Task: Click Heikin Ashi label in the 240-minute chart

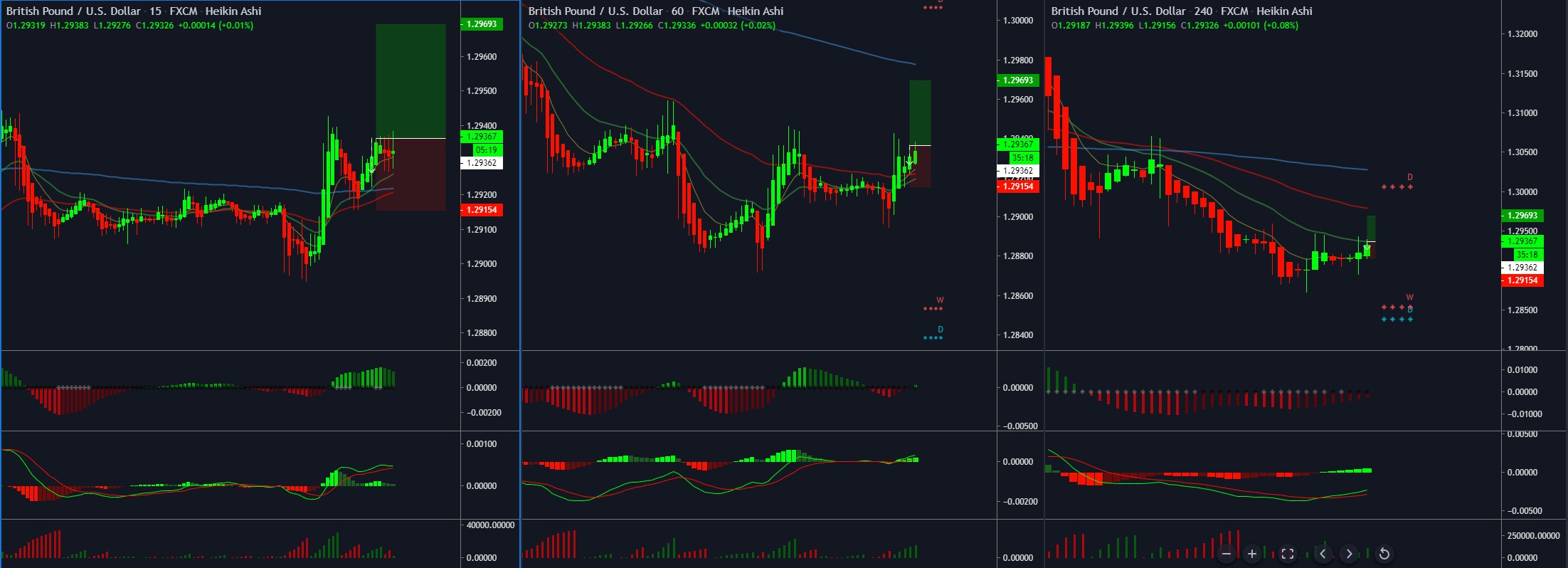Action: click(x=1284, y=11)
